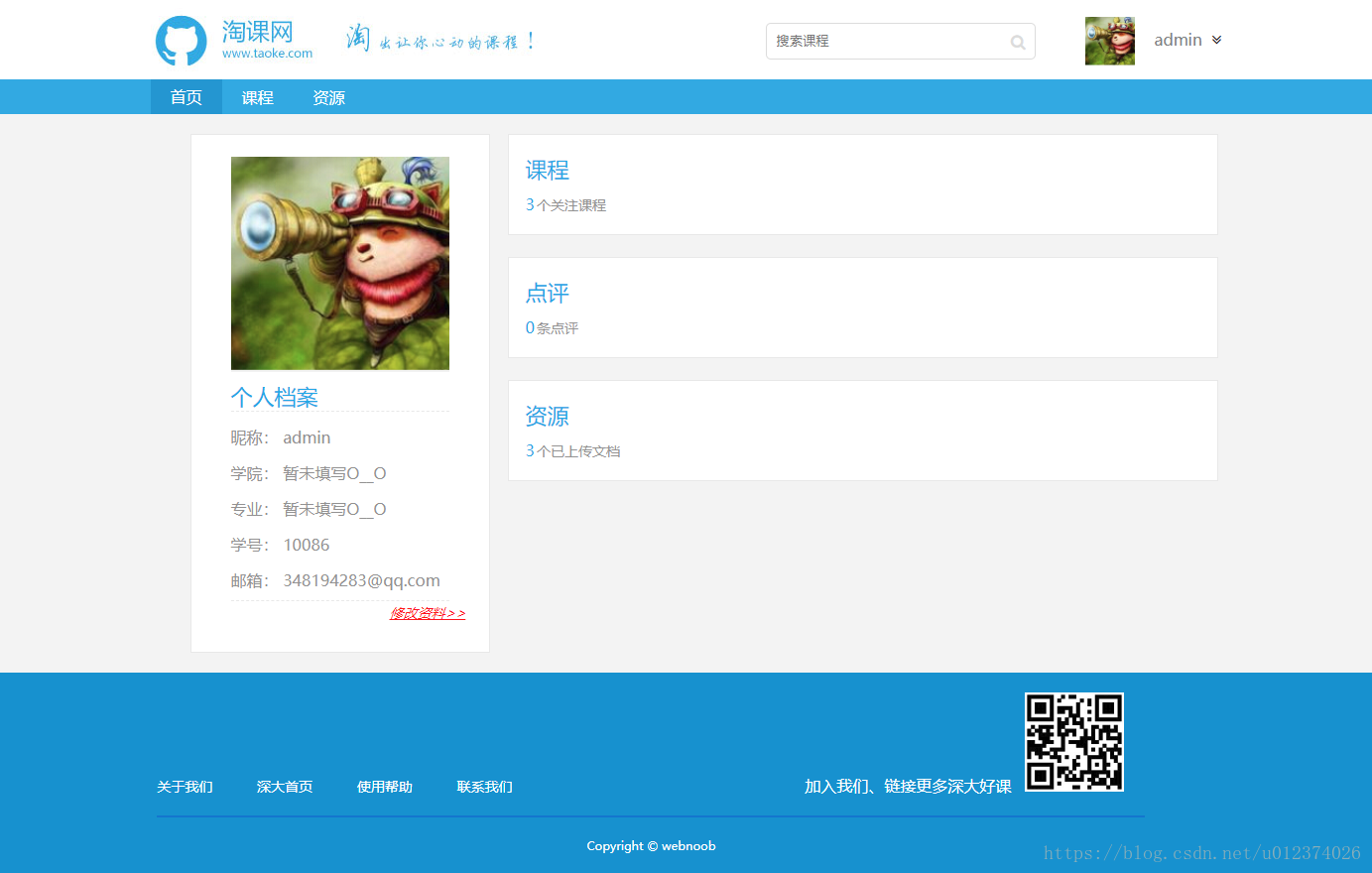Click the 淘课网 site title text
The height and width of the screenshot is (873, 1372).
(x=258, y=32)
